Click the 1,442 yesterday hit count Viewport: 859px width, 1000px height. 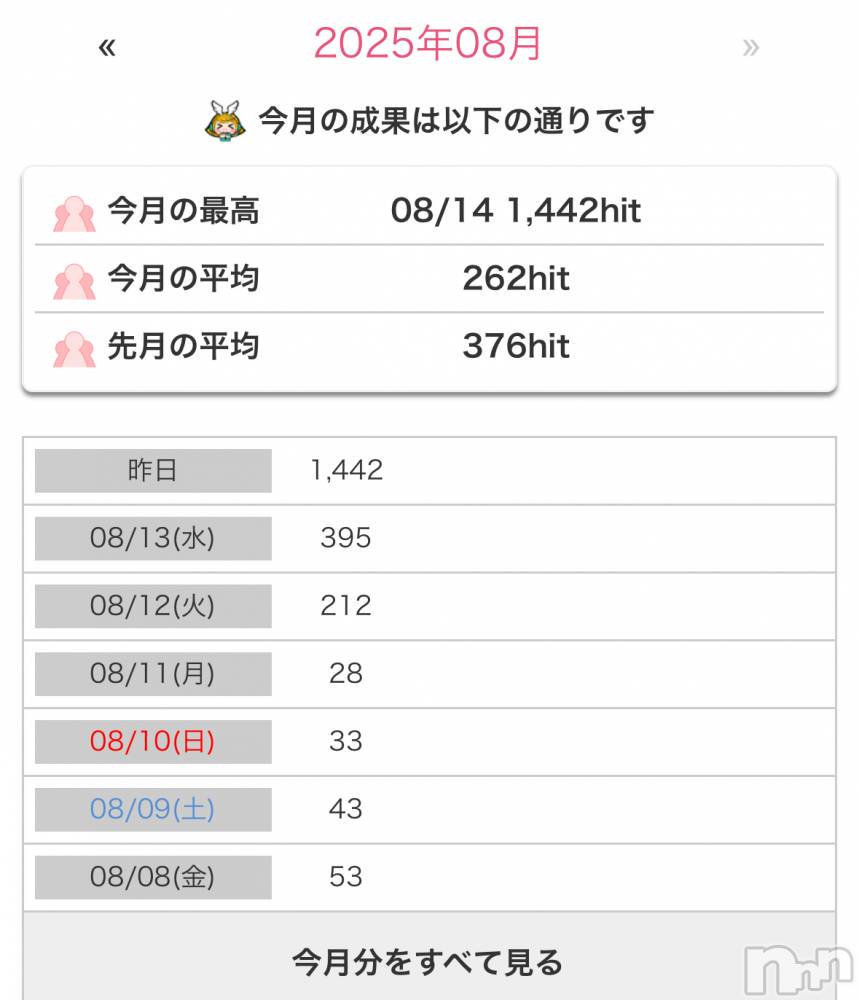(x=346, y=471)
